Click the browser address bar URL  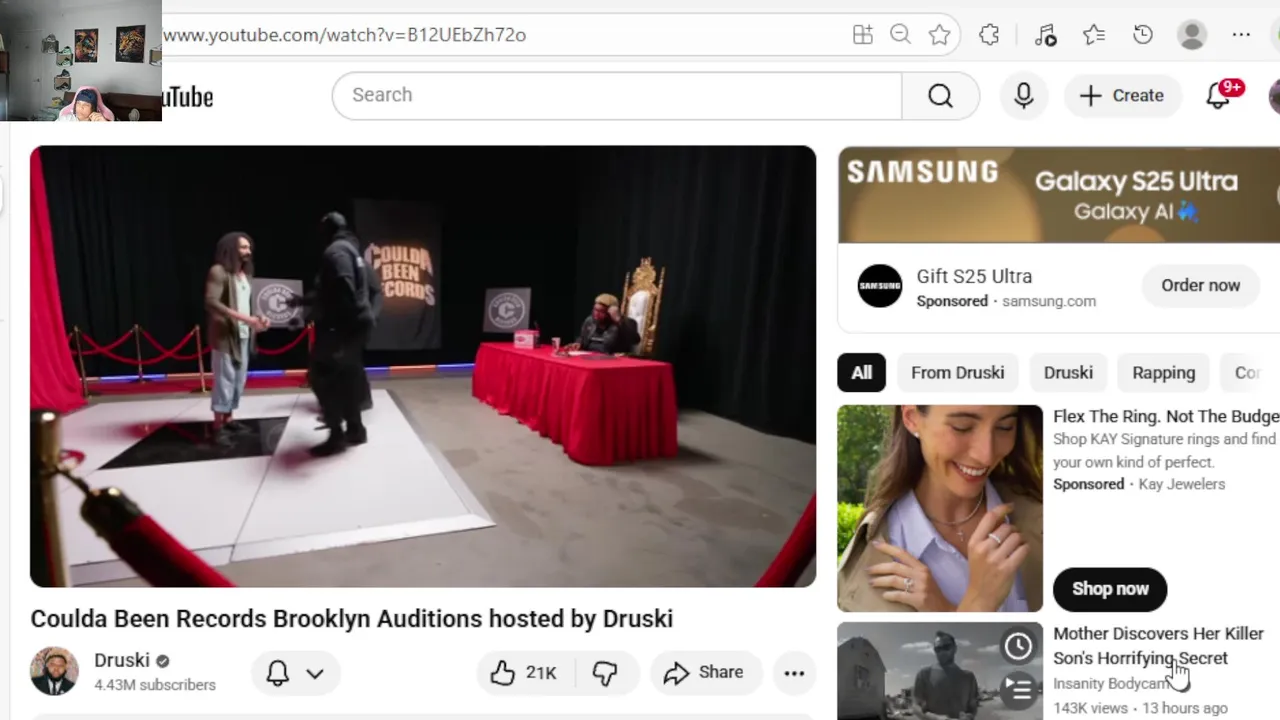point(344,35)
